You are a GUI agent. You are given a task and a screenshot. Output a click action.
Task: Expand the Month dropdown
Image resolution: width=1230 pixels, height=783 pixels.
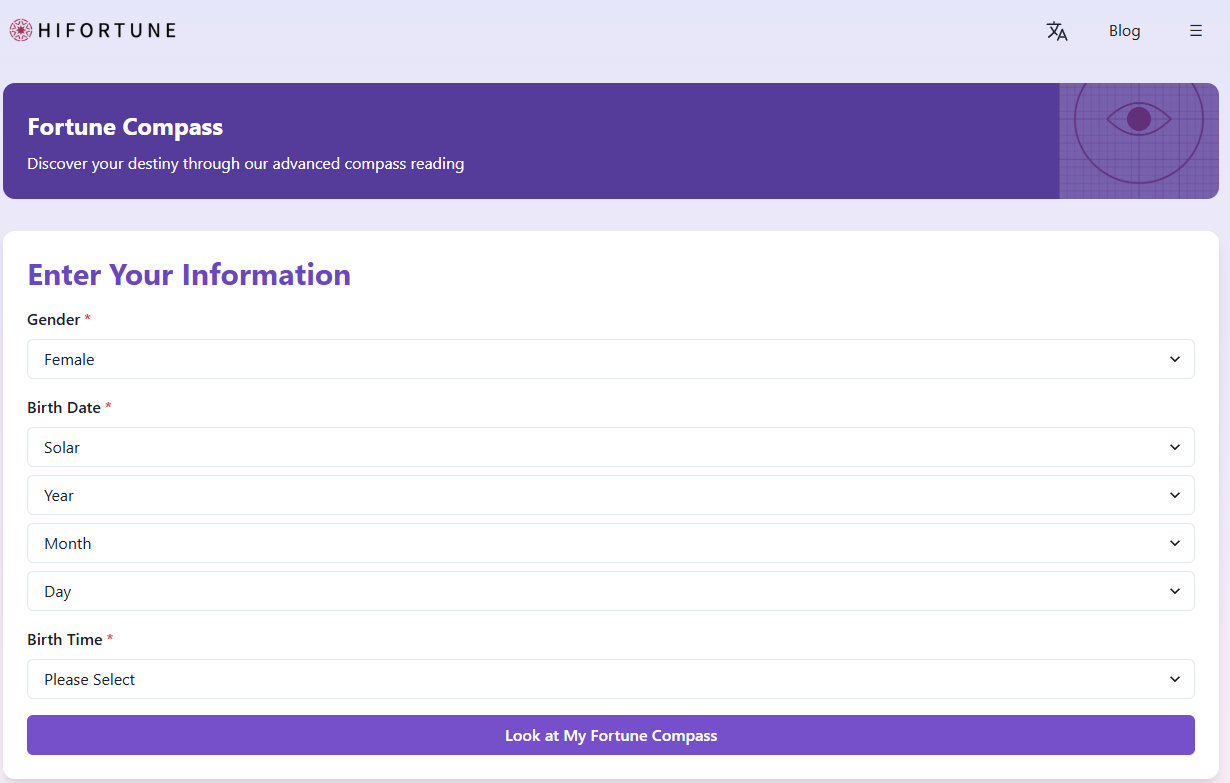coord(611,543)
